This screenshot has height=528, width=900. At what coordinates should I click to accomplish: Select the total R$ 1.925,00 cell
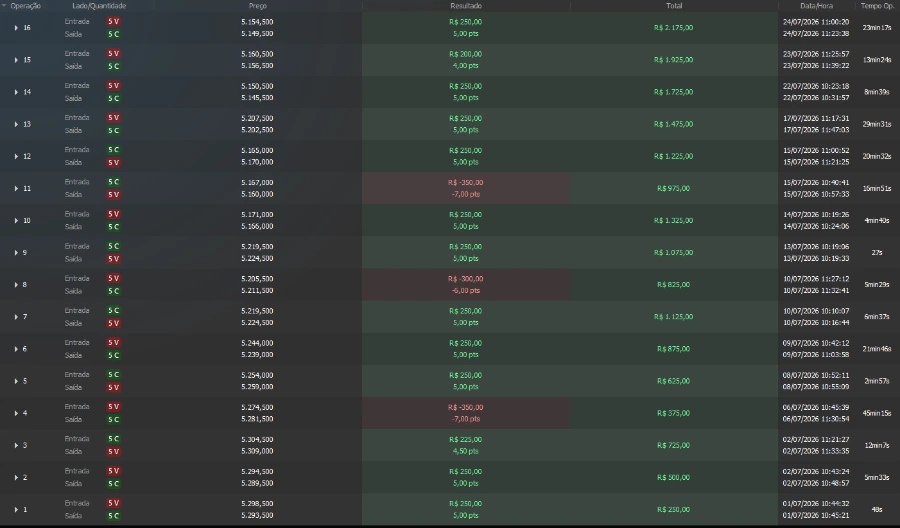click(x=673, y=60)
